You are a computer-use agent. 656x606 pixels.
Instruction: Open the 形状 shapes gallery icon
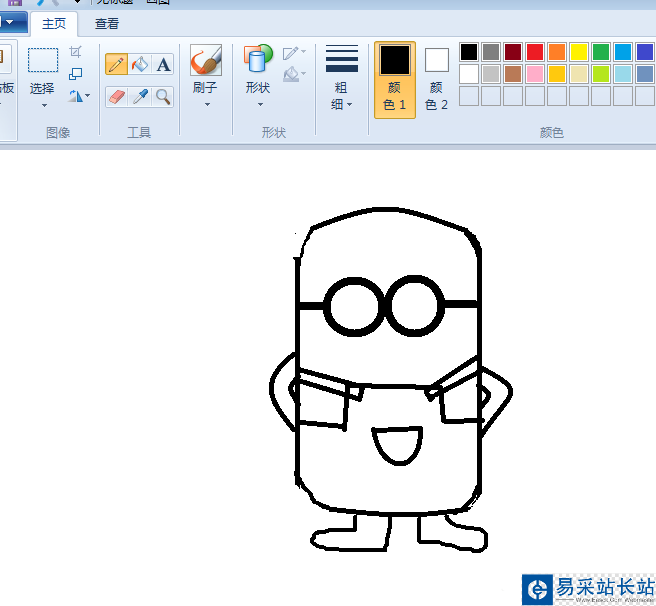[x=258, y=58]
